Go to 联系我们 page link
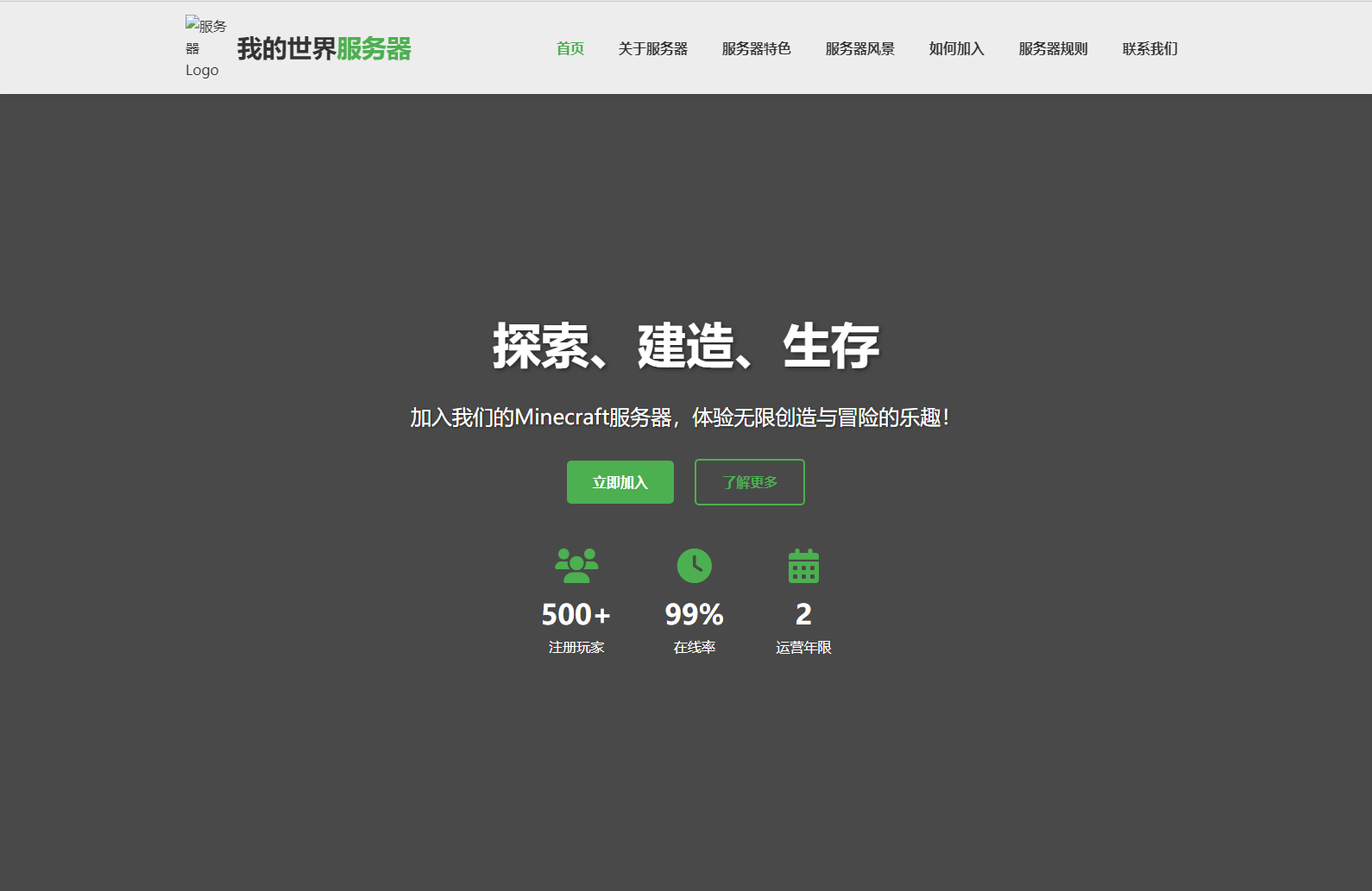This screenshot has height=891, width=1372. (x=1150, y=49)
